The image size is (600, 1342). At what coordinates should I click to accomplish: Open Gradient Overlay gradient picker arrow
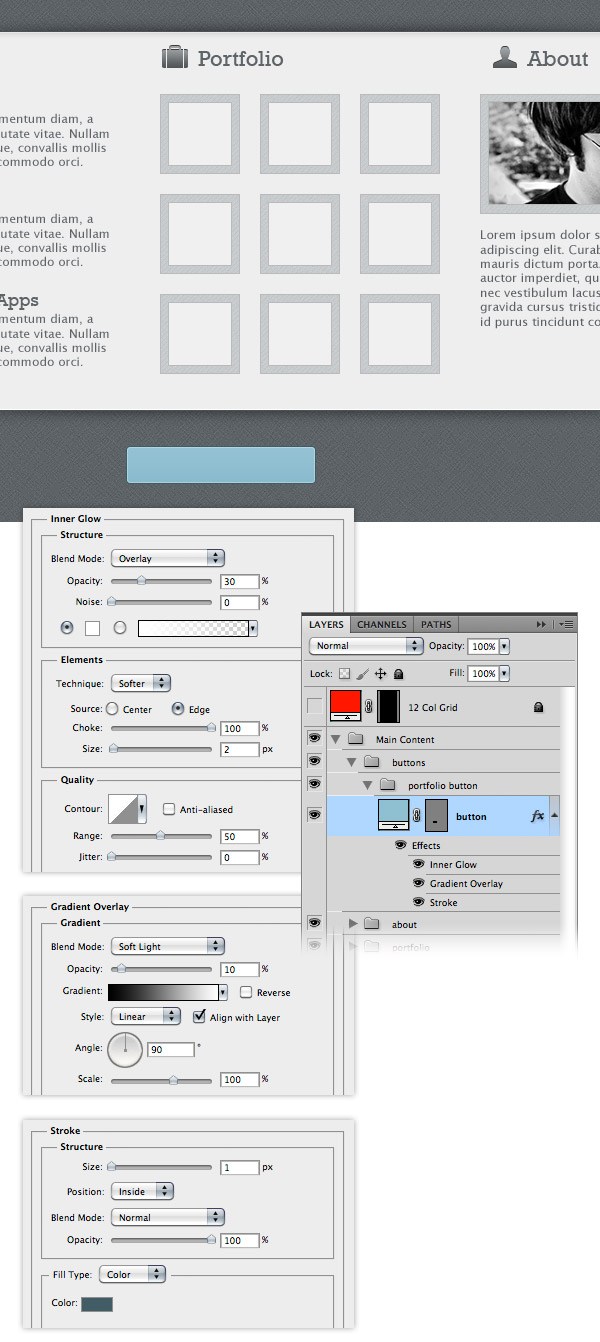point(223,992)
